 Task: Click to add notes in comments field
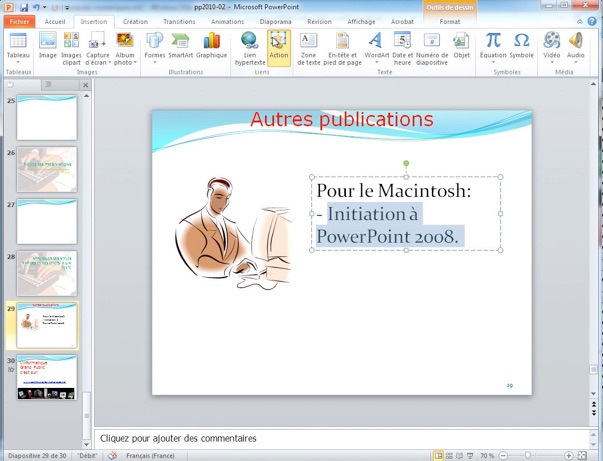click(341, 438)
